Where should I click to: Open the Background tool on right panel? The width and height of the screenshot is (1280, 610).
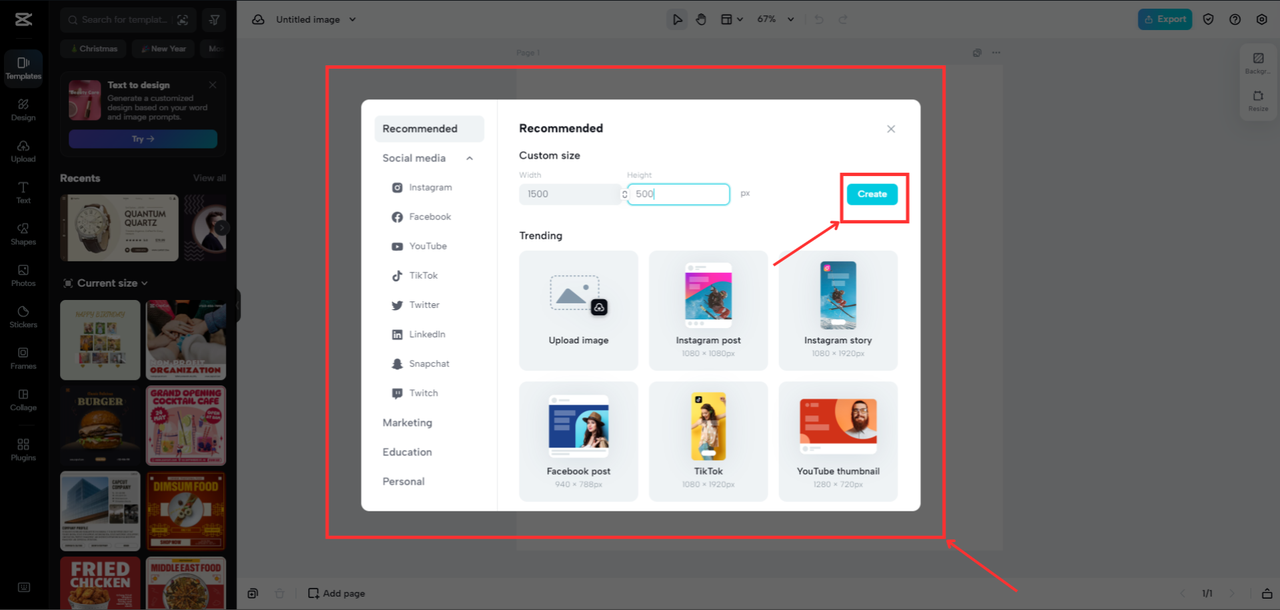(x=1258, y=61)
